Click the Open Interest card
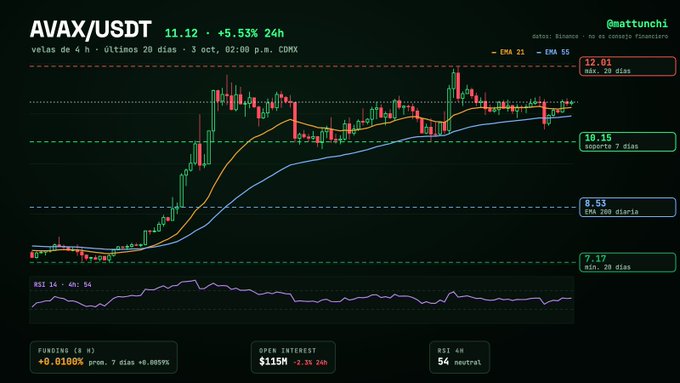Screen dimensions: 680x383 pos(293,357)
